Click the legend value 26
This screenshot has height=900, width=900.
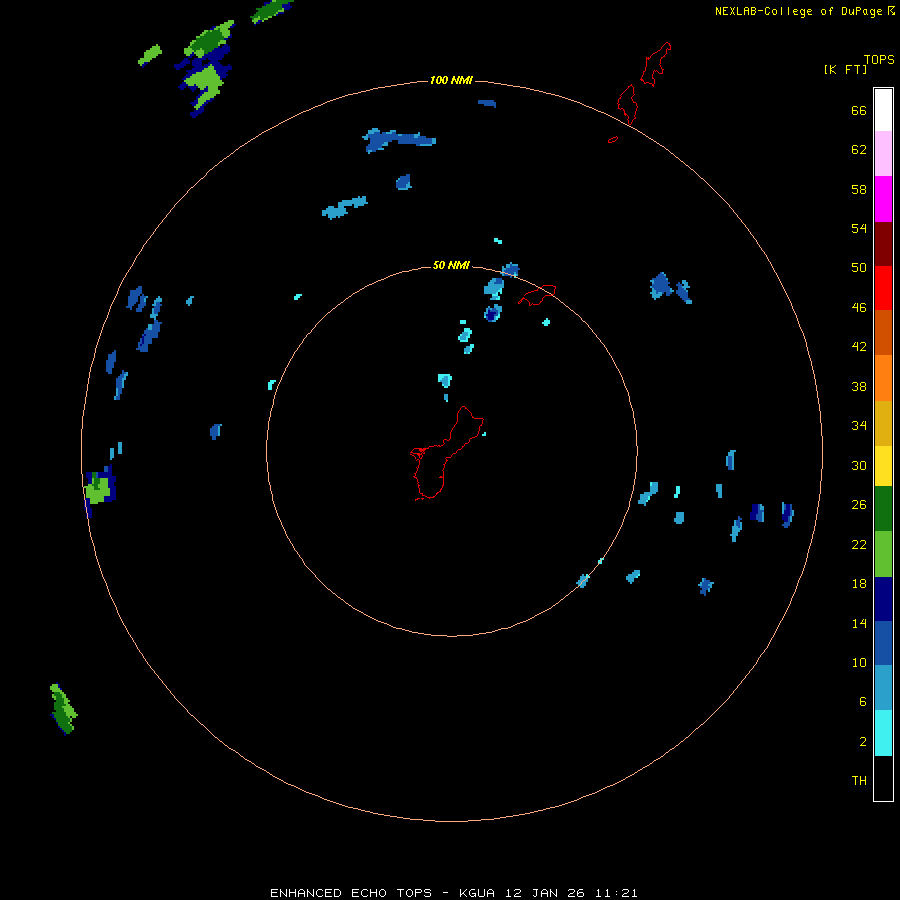coord(859,505)
